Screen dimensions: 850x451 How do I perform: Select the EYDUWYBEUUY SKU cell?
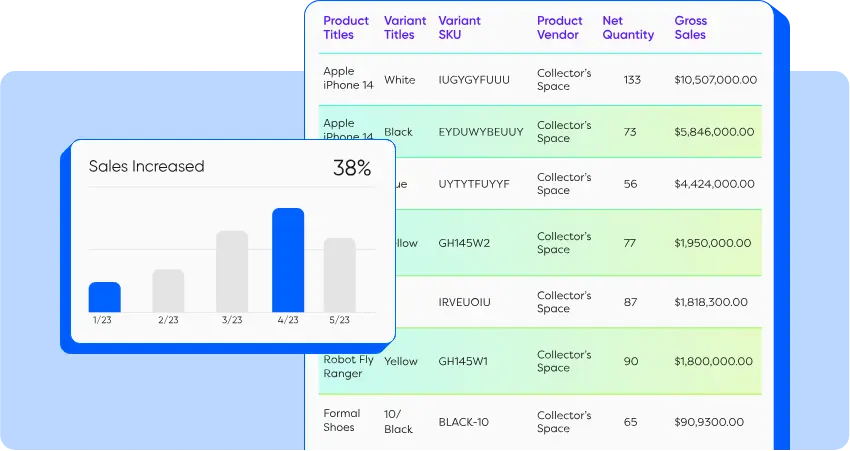[481, 132]
